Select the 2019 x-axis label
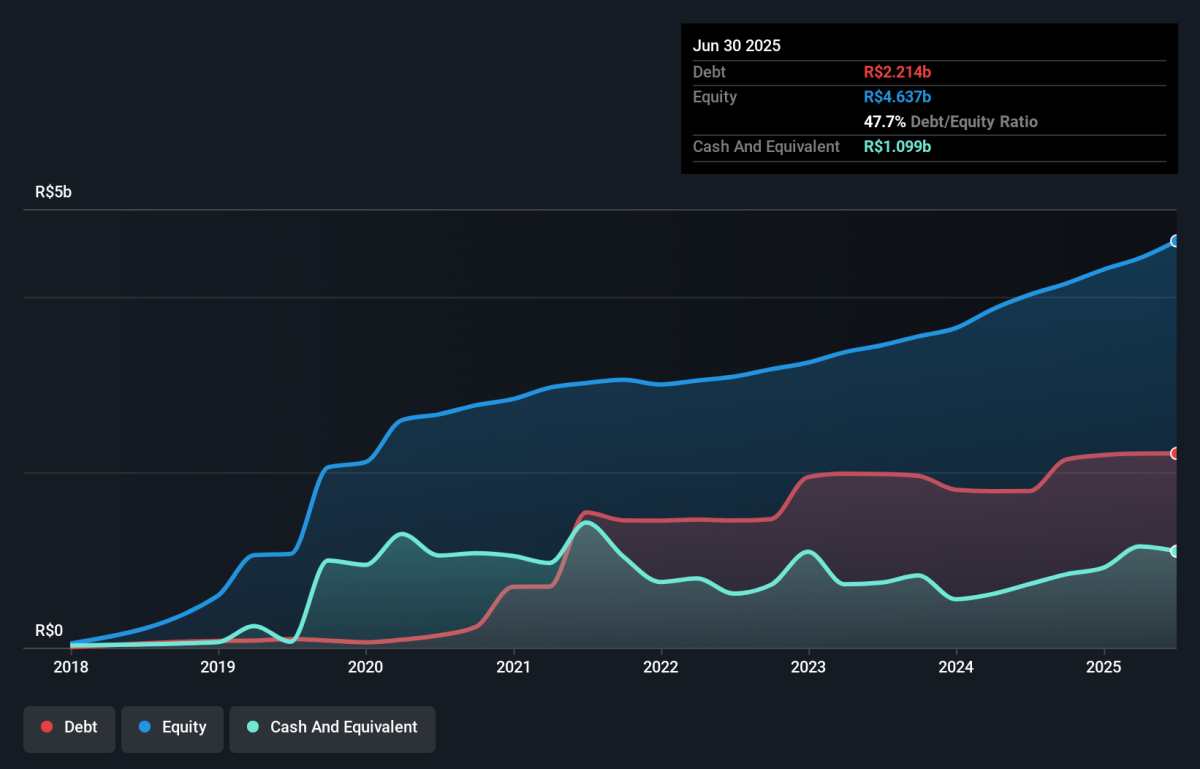Viewport: 1200px width, 769px height. (x=218, y=668)
